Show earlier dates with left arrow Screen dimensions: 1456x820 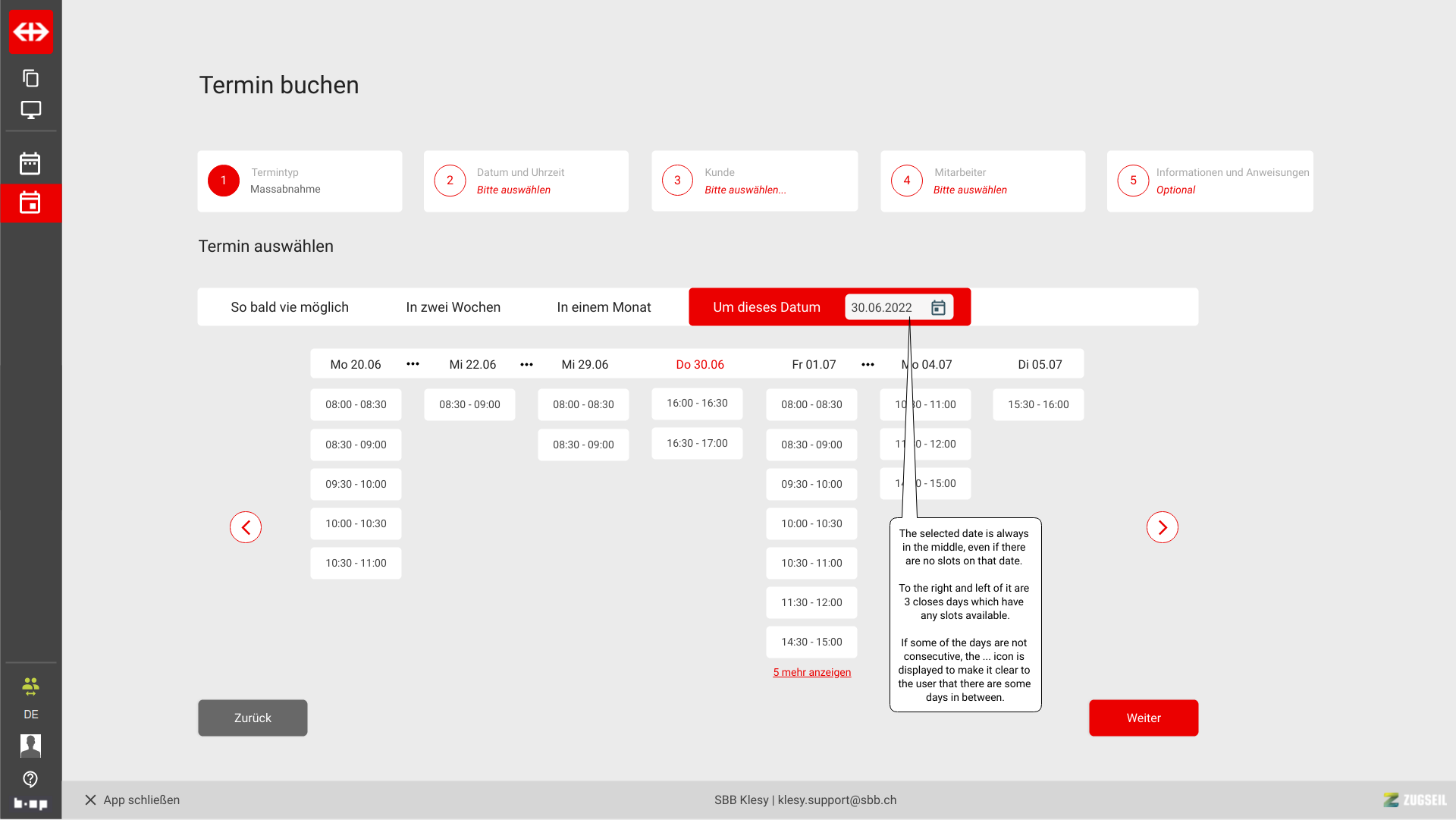[246, 527]
